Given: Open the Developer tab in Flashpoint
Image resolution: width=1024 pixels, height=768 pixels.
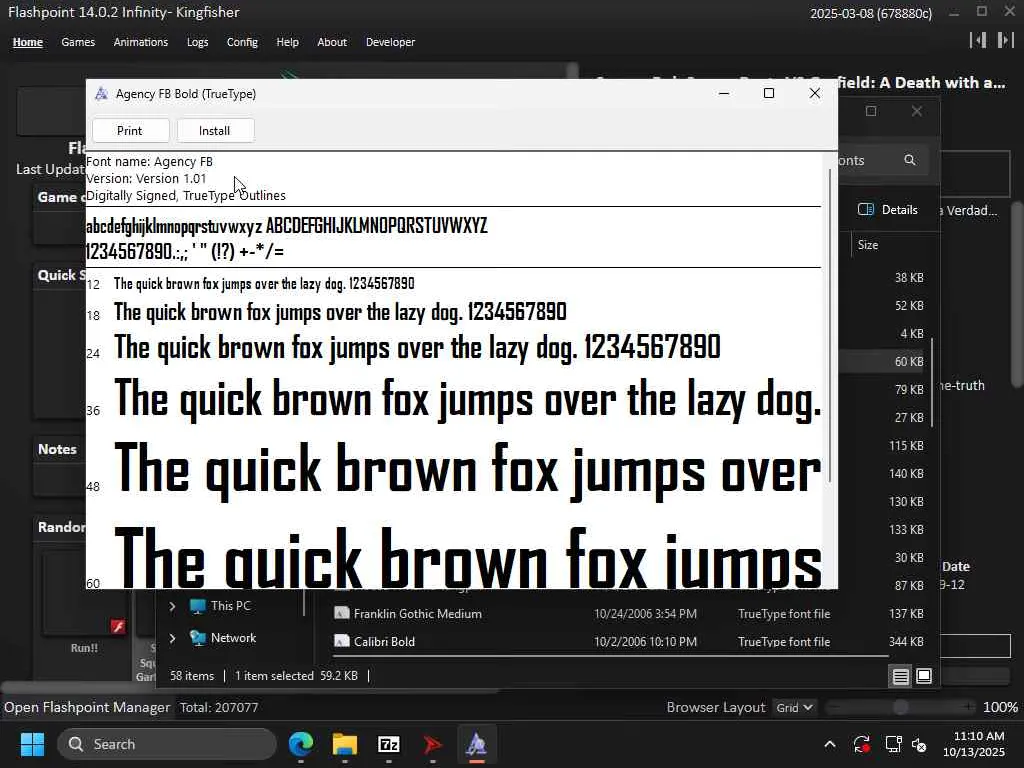Looking at the screenshot, I should [x=390, y=42].
